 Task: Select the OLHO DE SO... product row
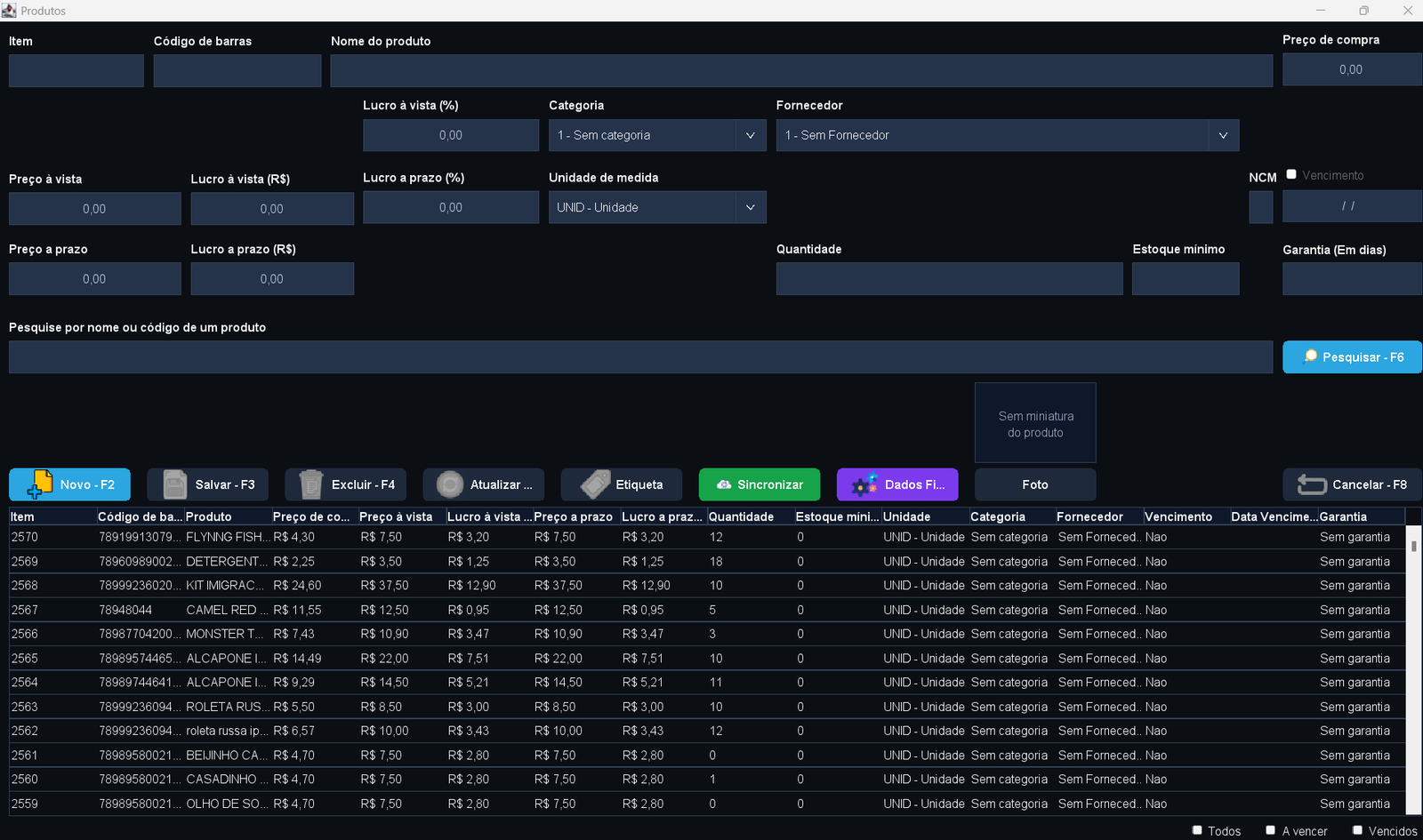pos(707,804)
